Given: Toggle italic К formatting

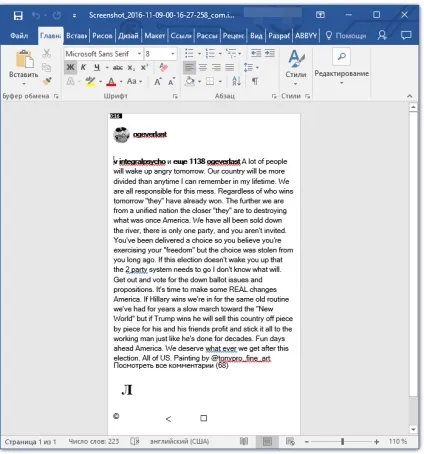Looking at the screenshot, I should click(84, 68).
